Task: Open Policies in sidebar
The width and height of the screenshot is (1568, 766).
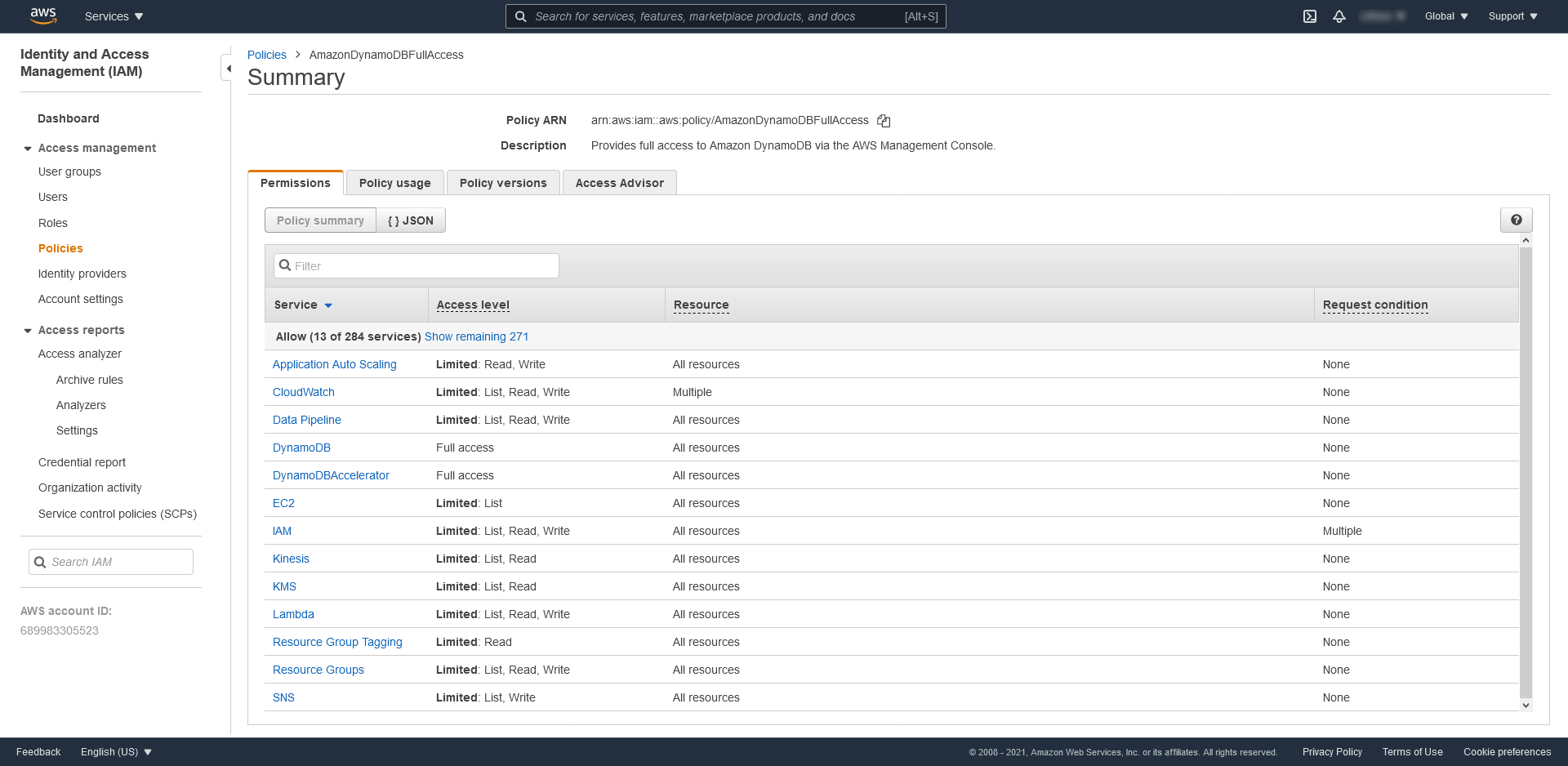Action: point(60,248)
